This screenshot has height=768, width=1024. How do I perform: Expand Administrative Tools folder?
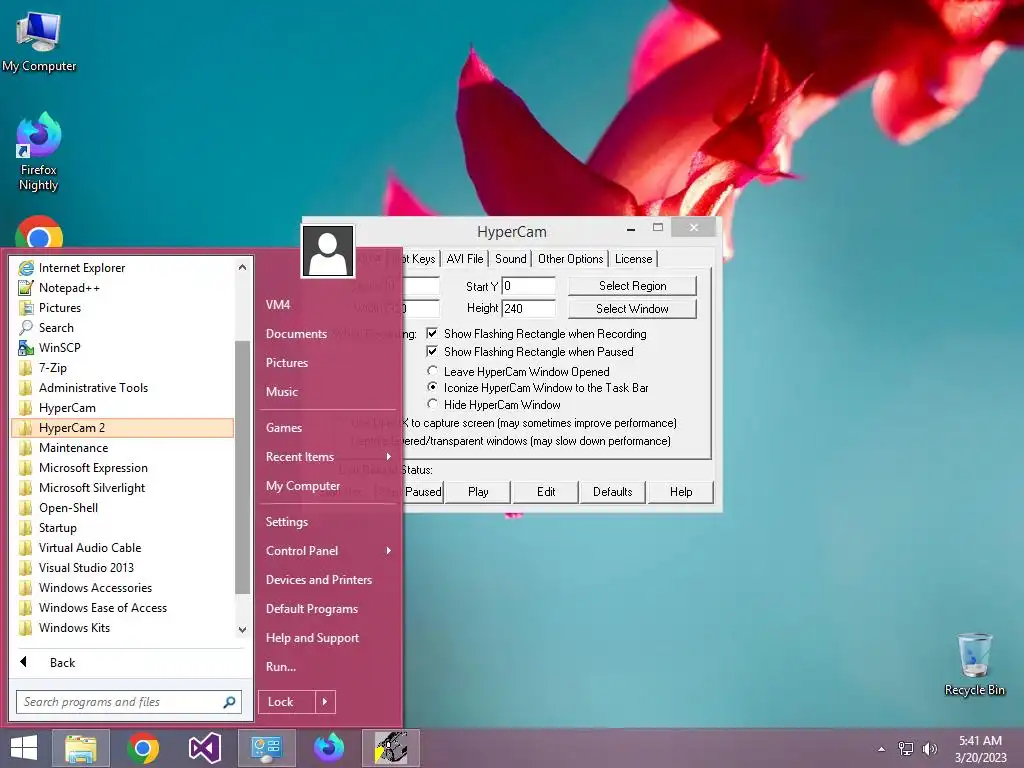(123, 388)
